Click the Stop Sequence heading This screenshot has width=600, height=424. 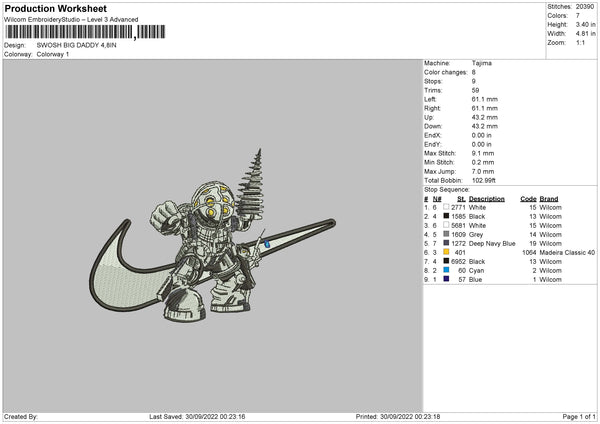click(447, 189)
